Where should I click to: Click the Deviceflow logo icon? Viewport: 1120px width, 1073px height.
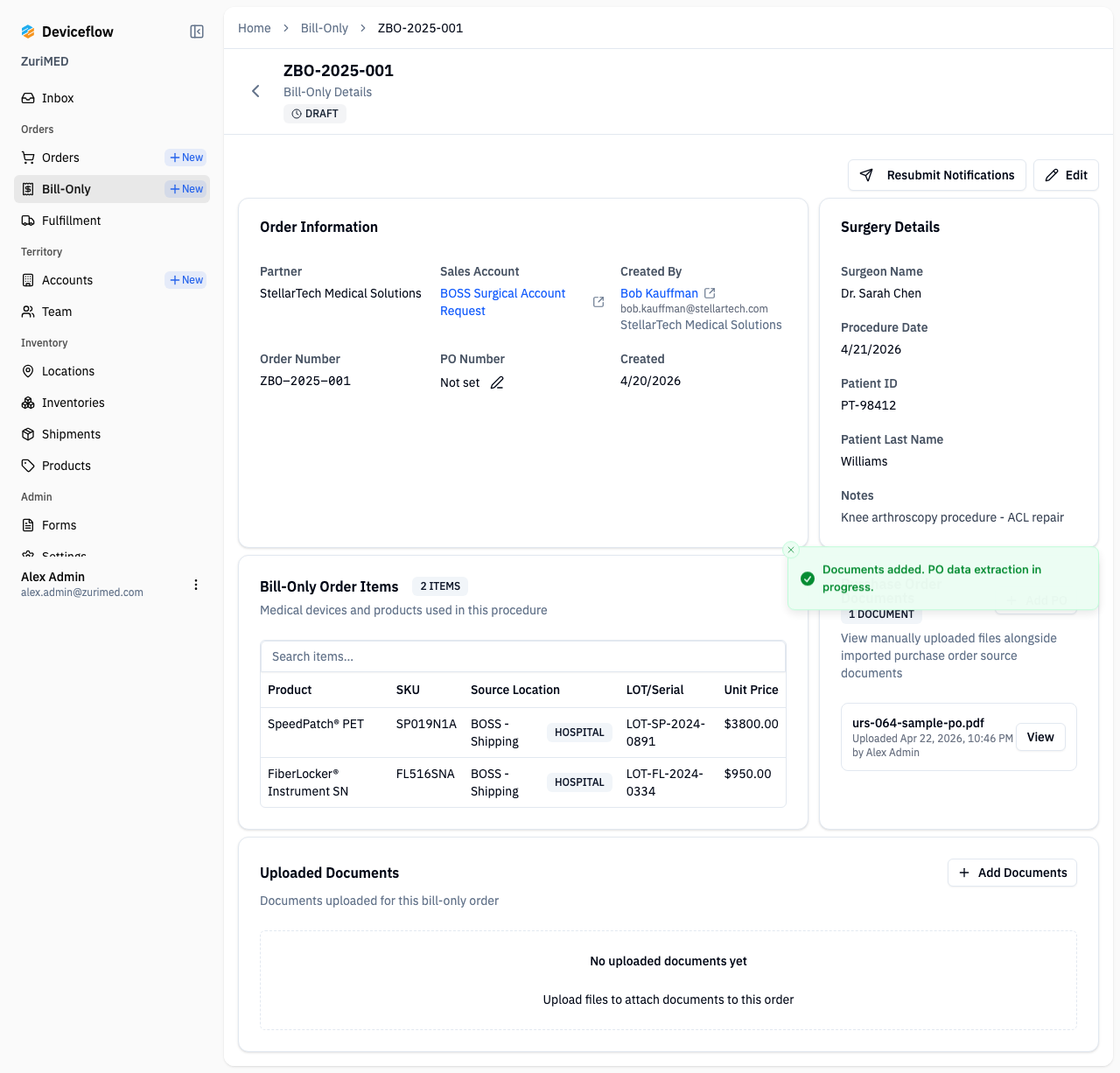tap(28, 32)
